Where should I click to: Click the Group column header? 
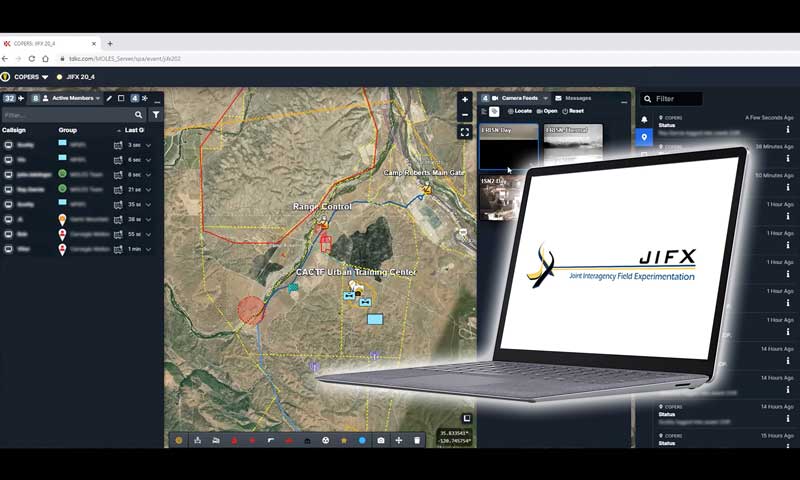[67, 130]
